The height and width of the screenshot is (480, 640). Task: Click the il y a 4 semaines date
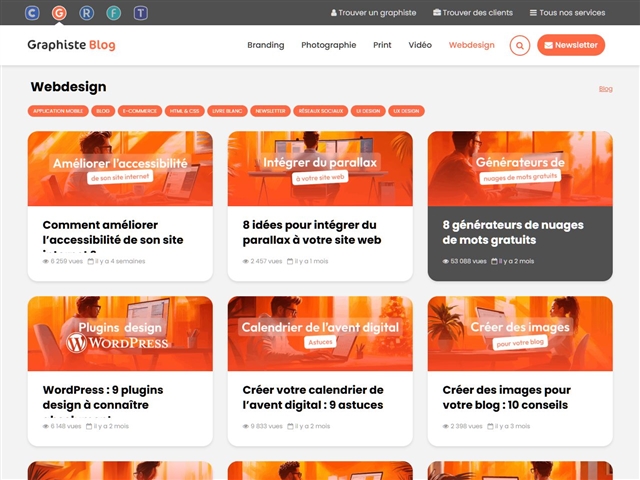point(117,261)
